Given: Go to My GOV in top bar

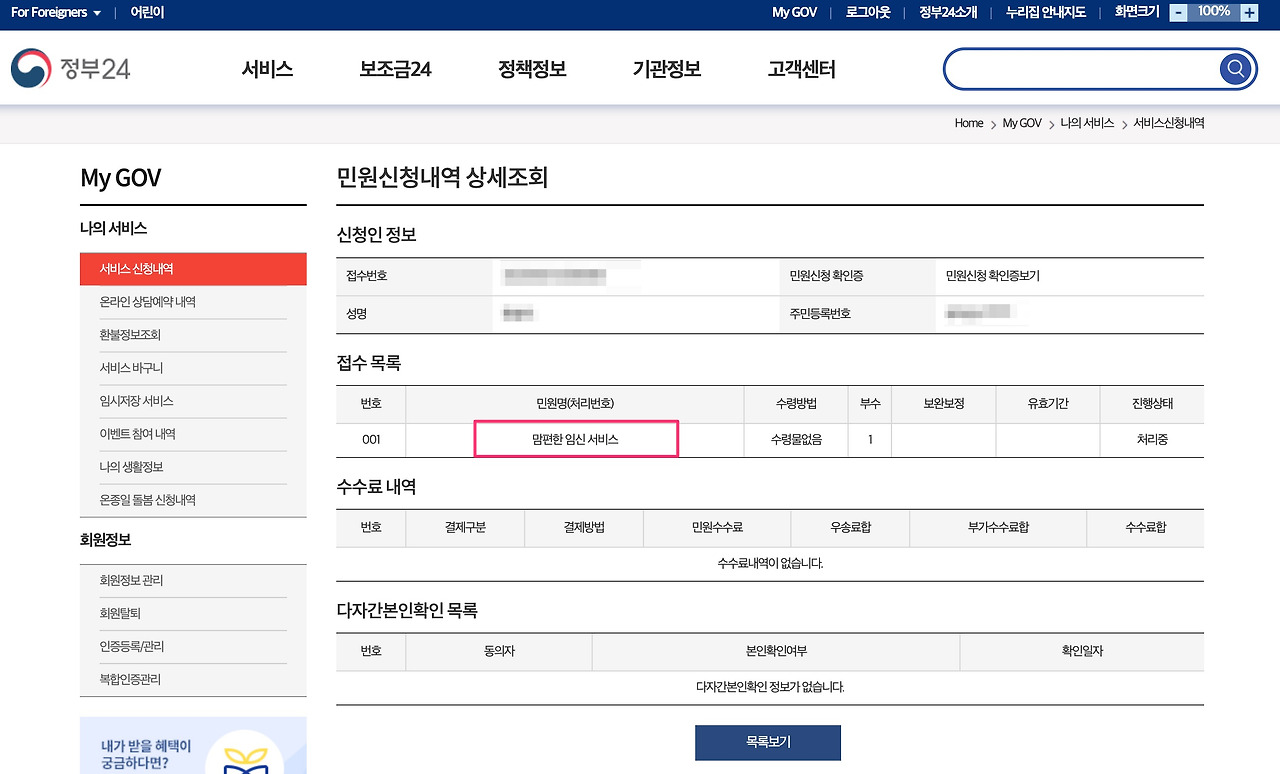Looking at the screenshot, I should [794, 12].
